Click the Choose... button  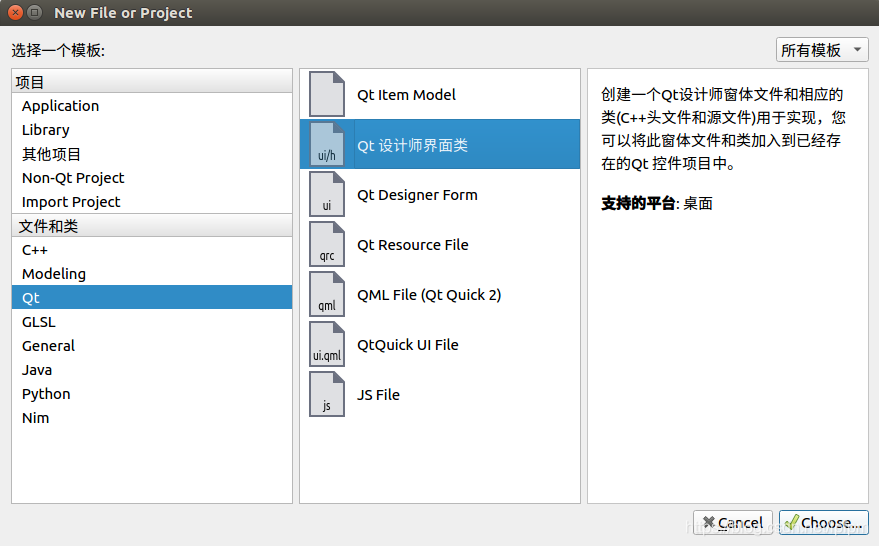pos(824,522)
